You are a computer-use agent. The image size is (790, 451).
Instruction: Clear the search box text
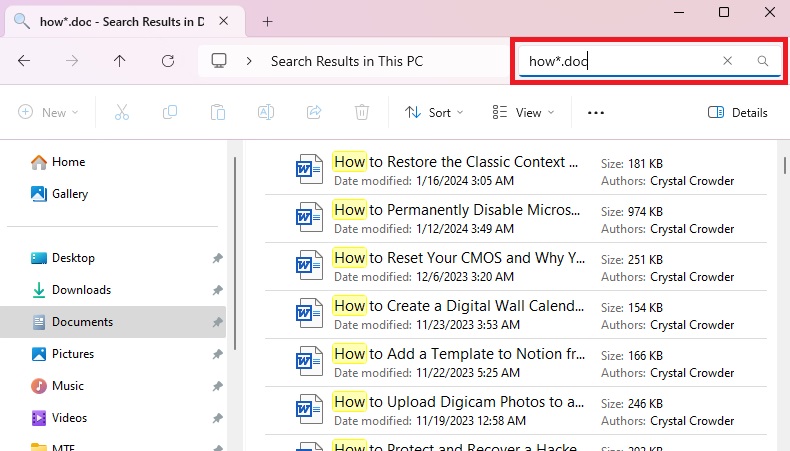coord(727,61)
